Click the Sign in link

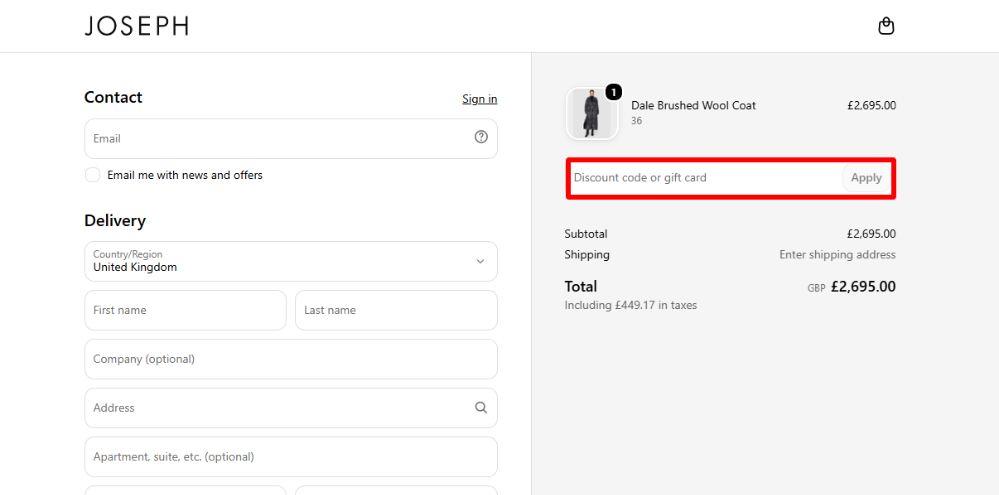480,99
